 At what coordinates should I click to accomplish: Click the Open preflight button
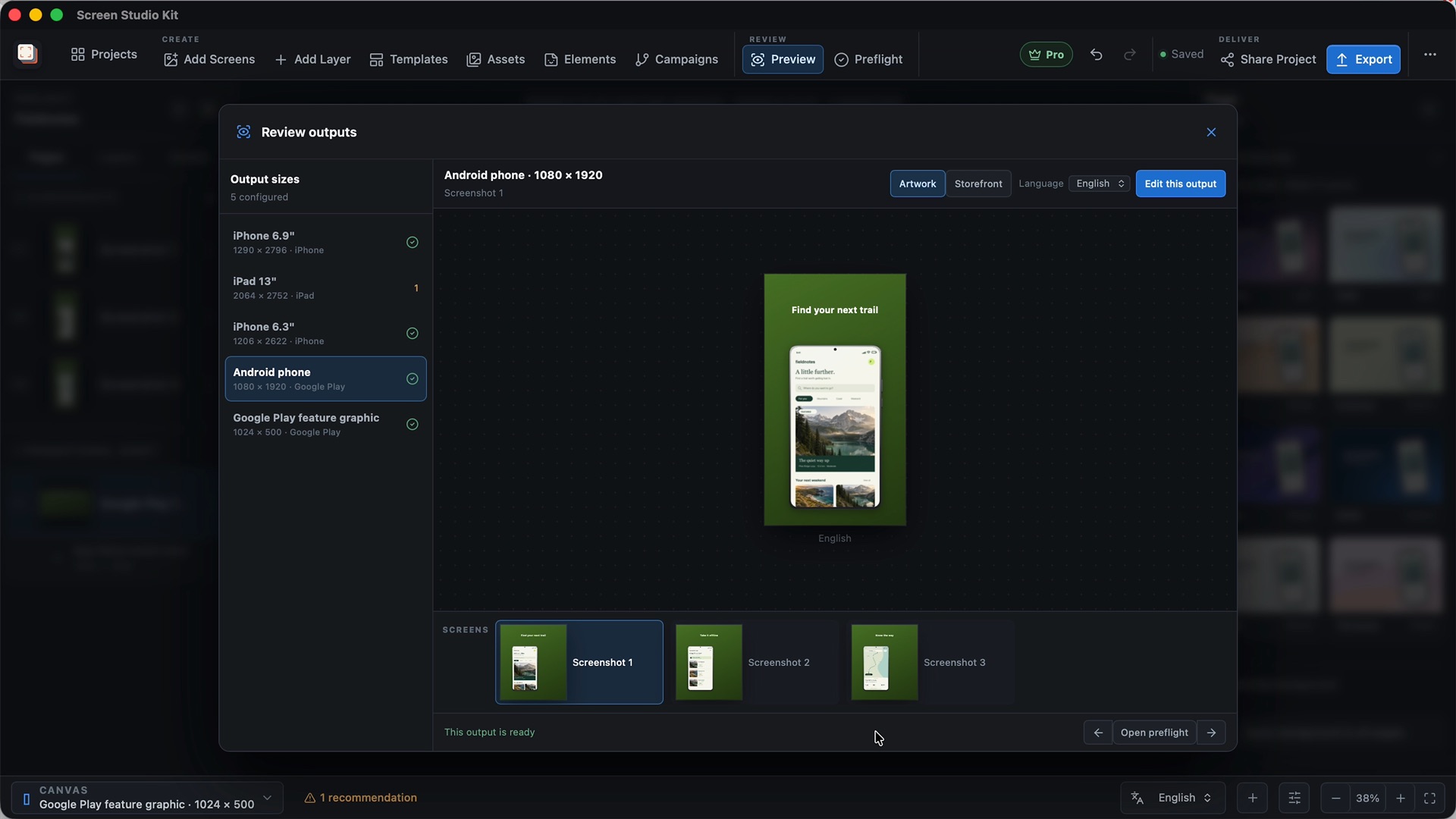point(1154,733)
